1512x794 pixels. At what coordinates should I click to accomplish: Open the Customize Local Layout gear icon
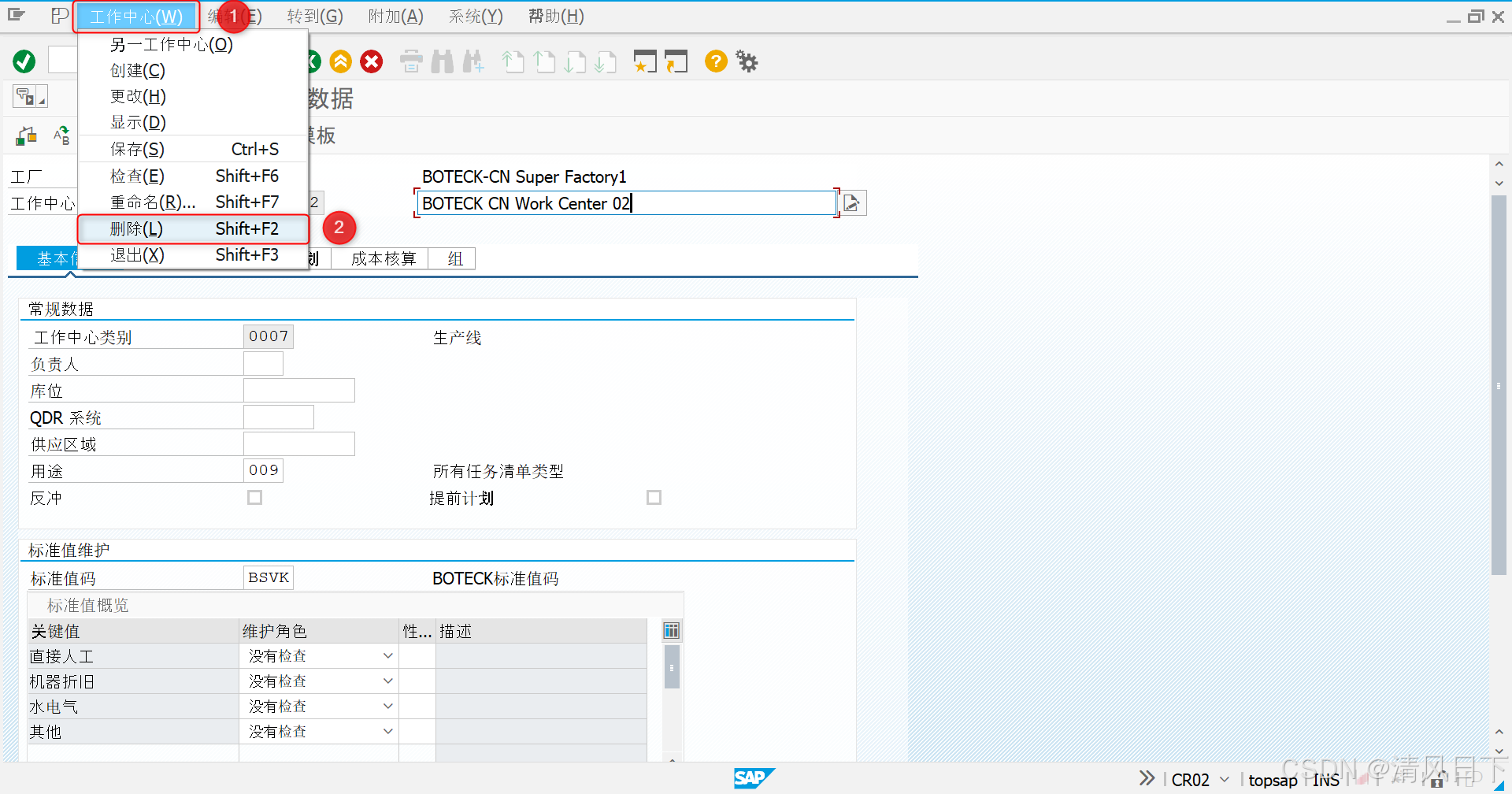click(747, 61)
